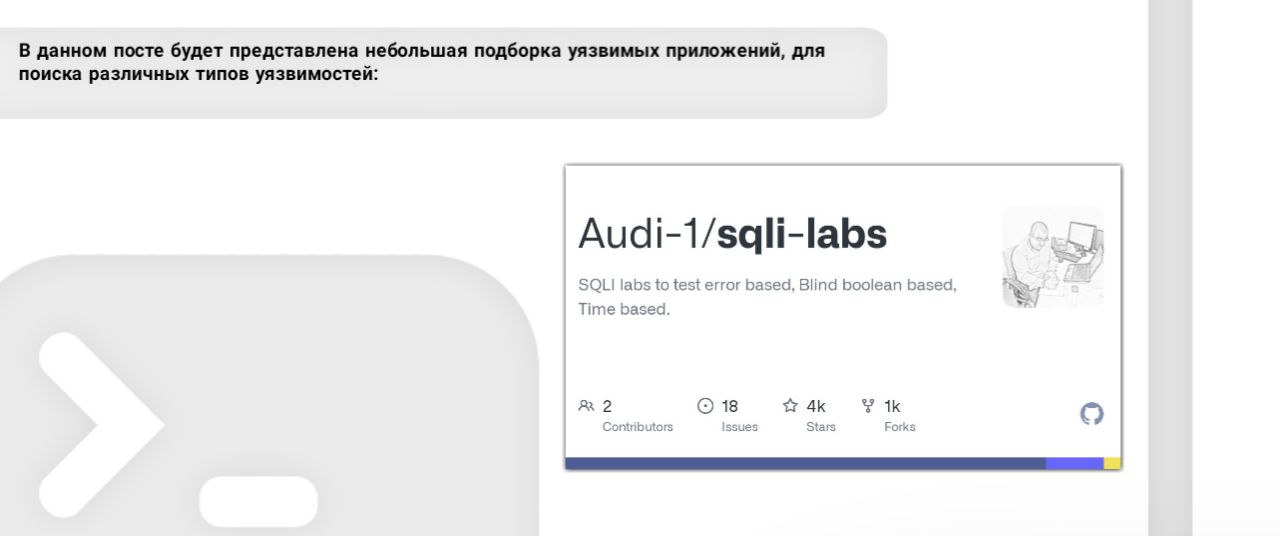The image size is (1280, 536).
Task: Open the Audi-1 avatar sketch image
Action: coord(1052,257)
